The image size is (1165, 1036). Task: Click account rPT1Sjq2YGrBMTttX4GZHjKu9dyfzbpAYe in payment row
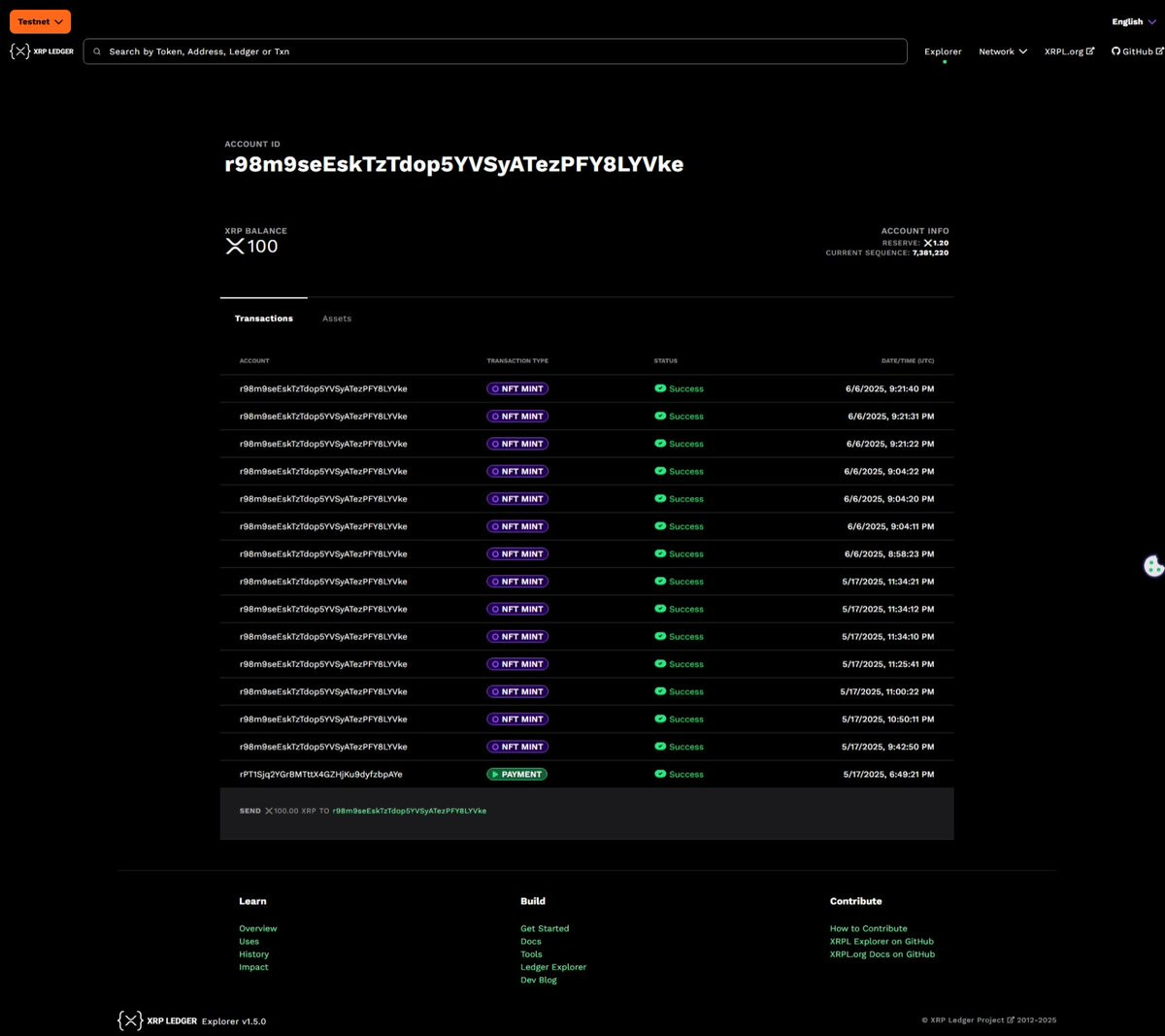320,775
